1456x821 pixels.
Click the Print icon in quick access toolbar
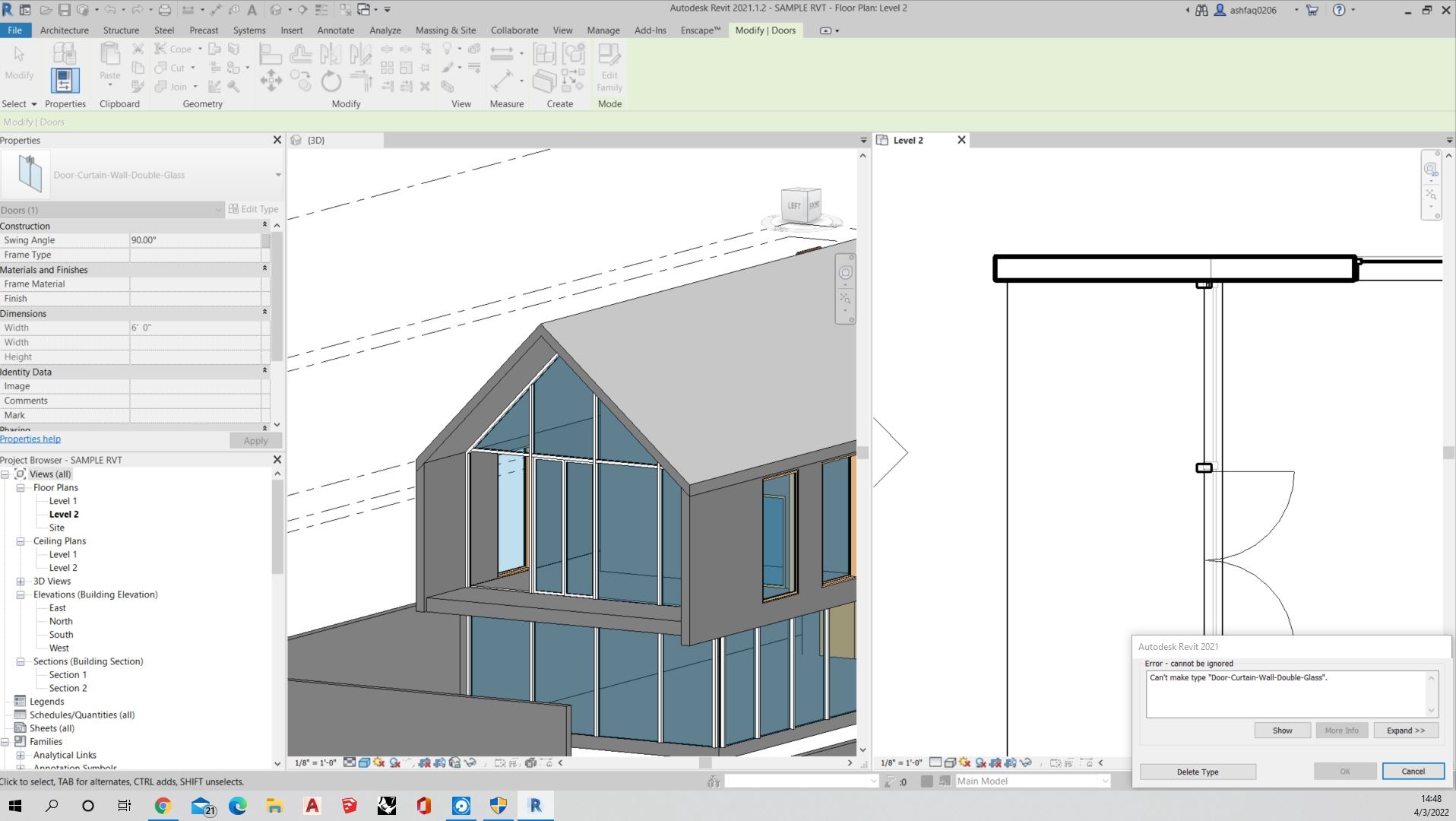164,10
